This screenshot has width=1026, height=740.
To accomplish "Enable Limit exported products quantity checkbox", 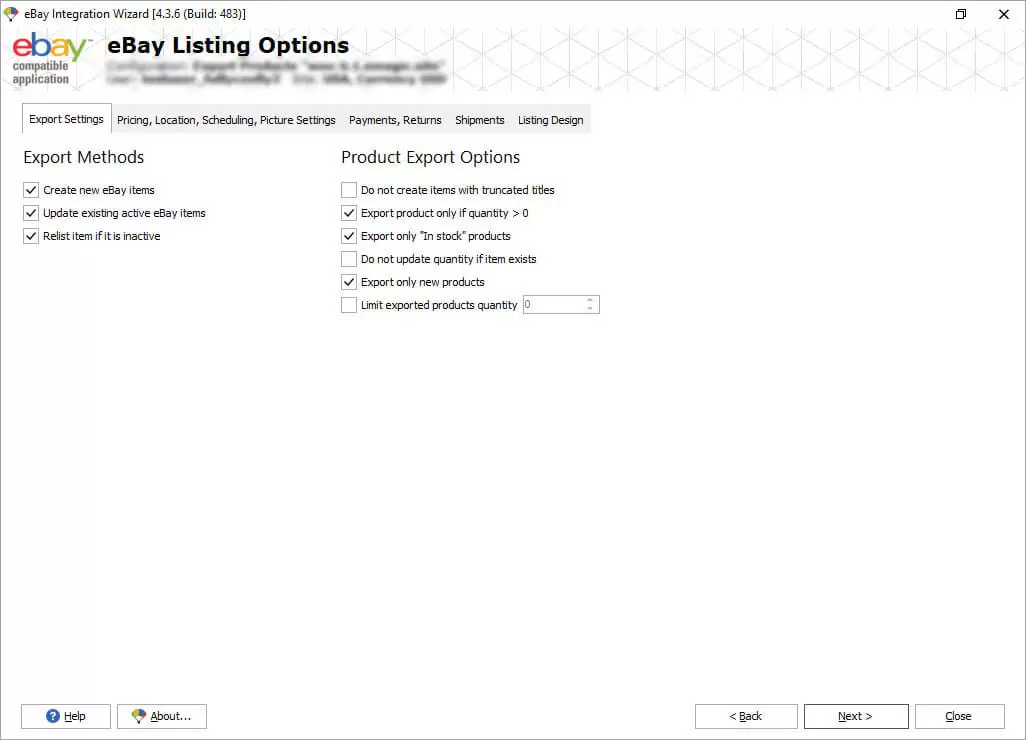I will click(x=349, y=305).
